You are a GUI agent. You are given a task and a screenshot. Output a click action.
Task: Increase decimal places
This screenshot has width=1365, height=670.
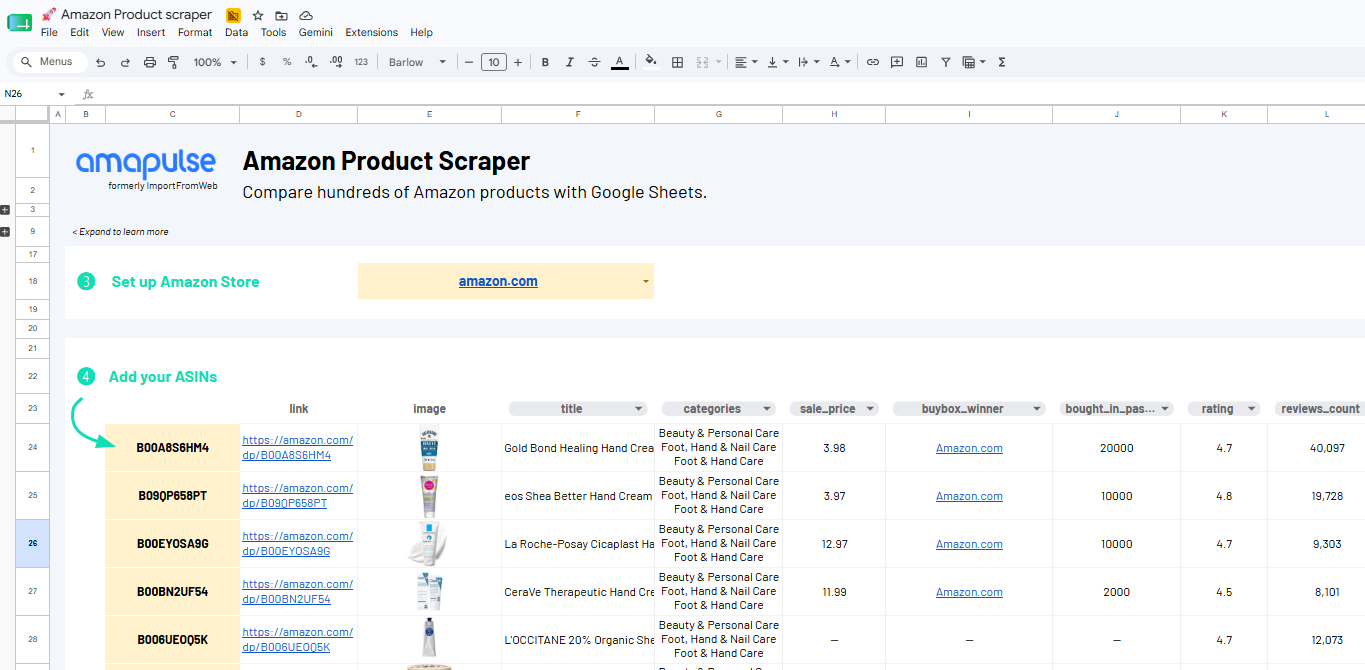coord(336,62)
